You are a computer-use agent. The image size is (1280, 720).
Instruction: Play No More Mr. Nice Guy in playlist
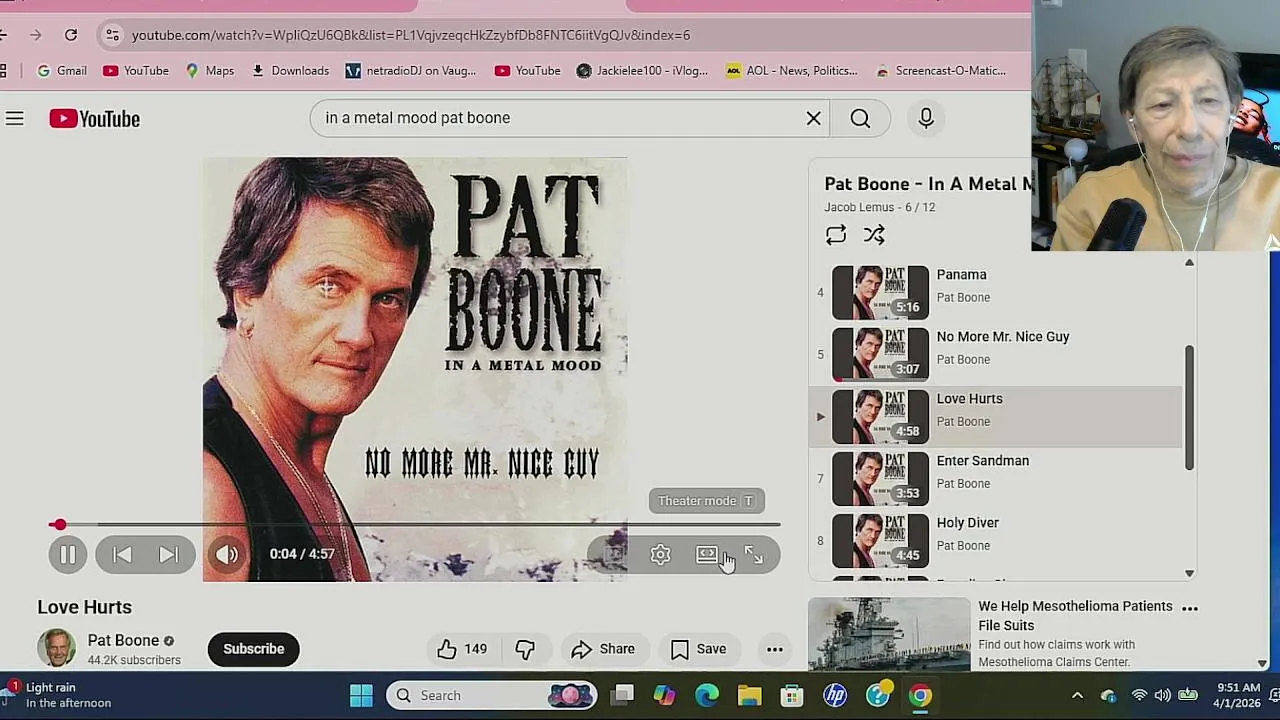coord(997,354)
